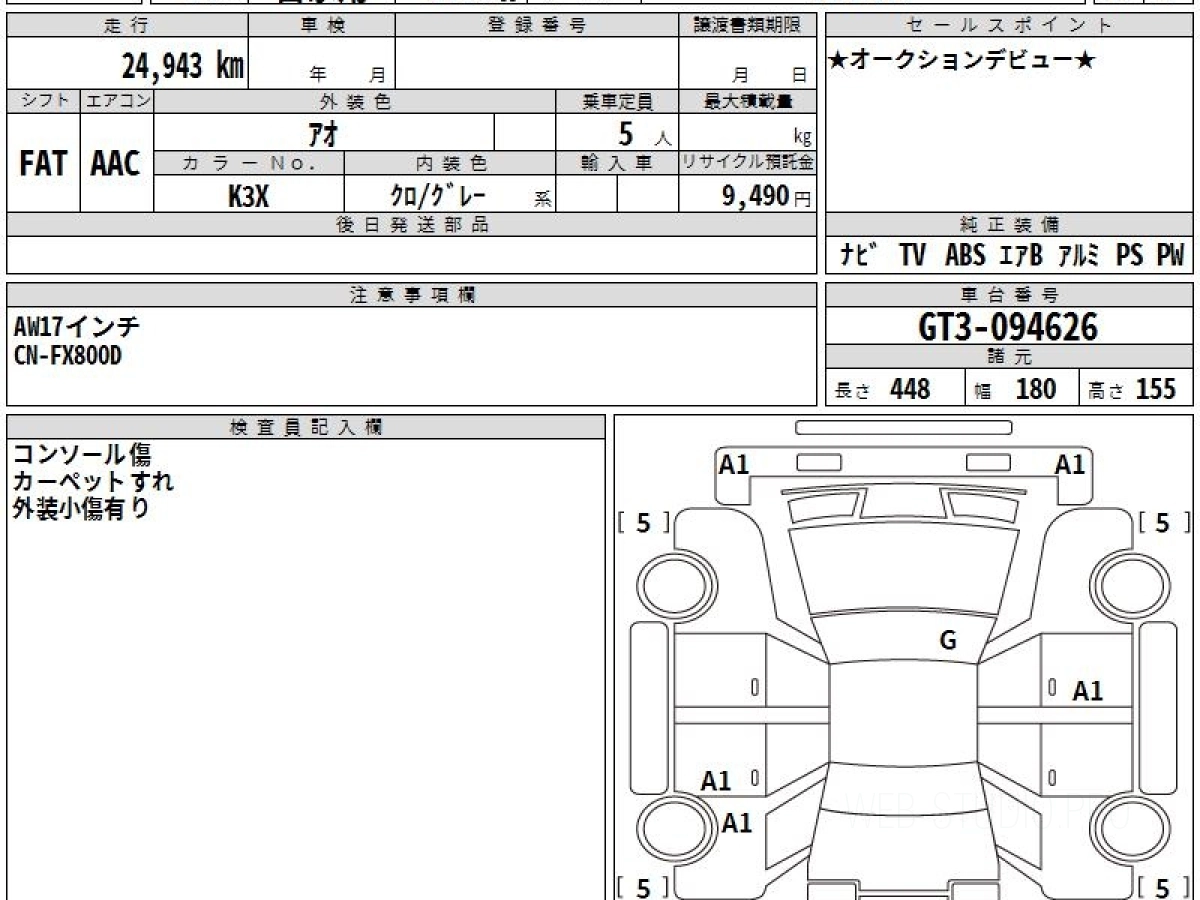This screenshot has height=900, width=1200.
Task: Click the color number K3X
Action: click(248, 196)
